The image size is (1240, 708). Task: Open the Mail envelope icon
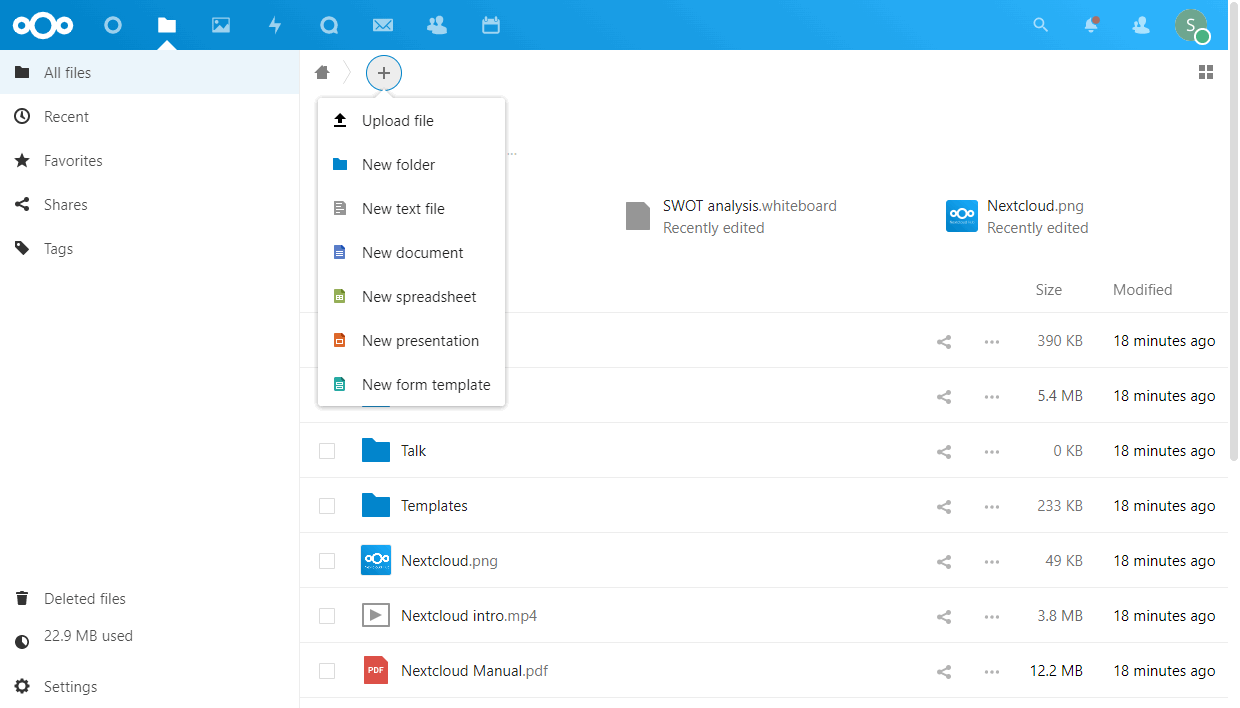(x=382, y=25)
